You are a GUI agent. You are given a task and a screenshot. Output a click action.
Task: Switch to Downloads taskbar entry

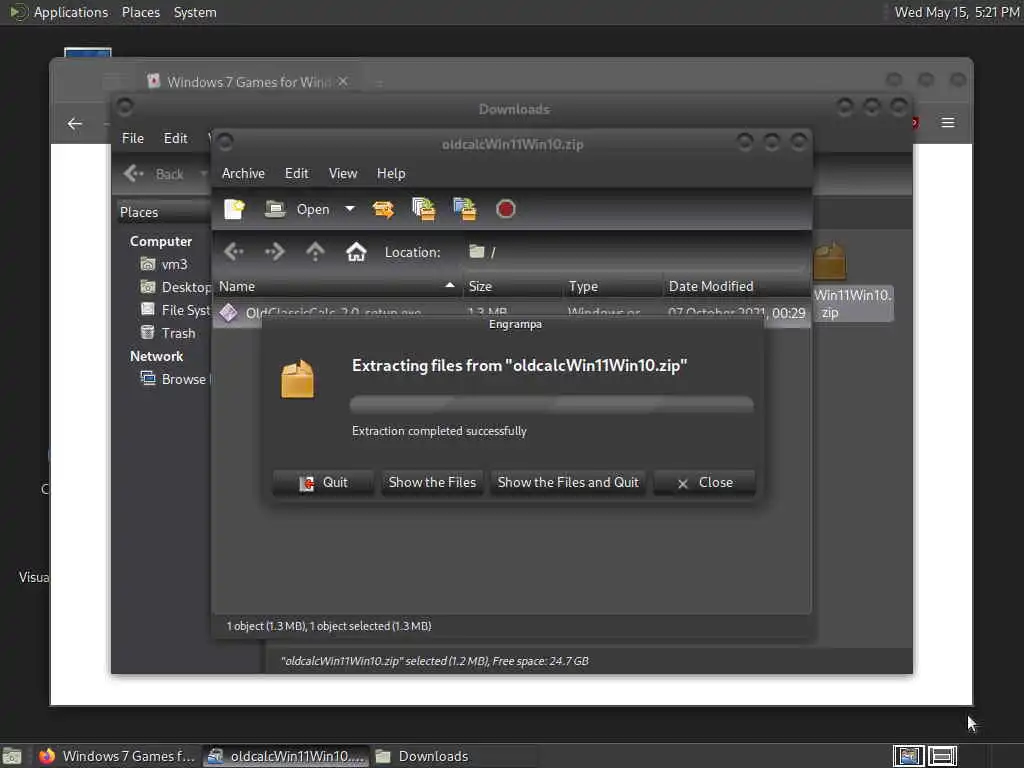(x=423, y=756)
